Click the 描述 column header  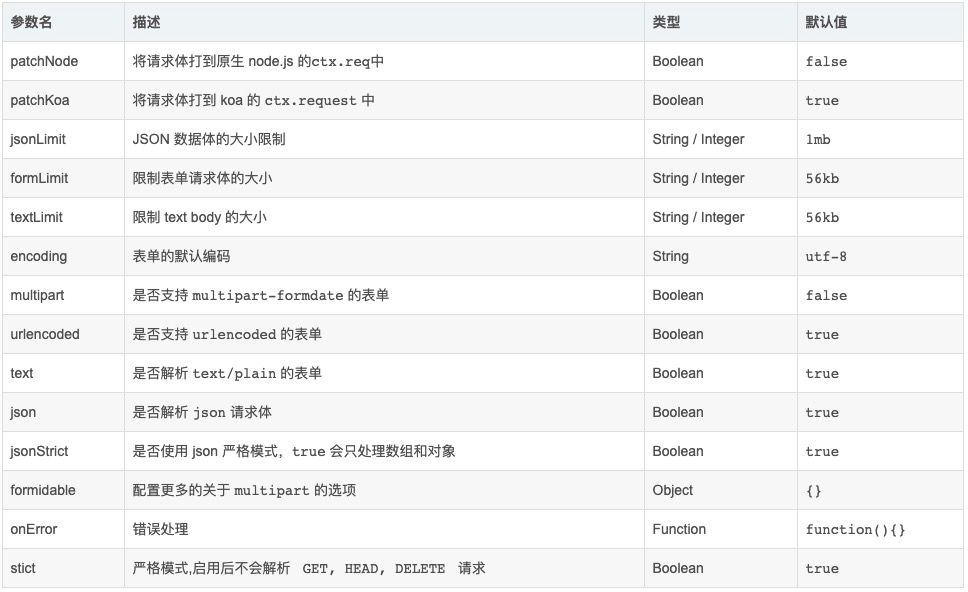coord(146,22)
